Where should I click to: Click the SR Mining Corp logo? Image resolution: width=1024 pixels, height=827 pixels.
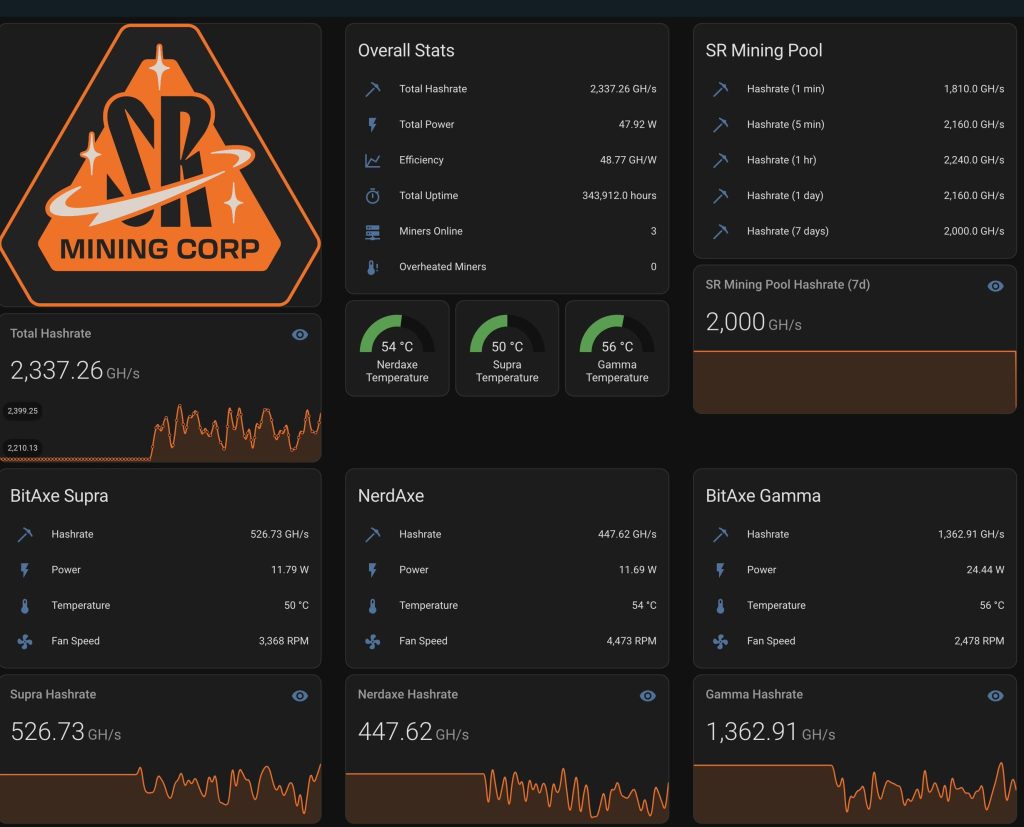161,162
